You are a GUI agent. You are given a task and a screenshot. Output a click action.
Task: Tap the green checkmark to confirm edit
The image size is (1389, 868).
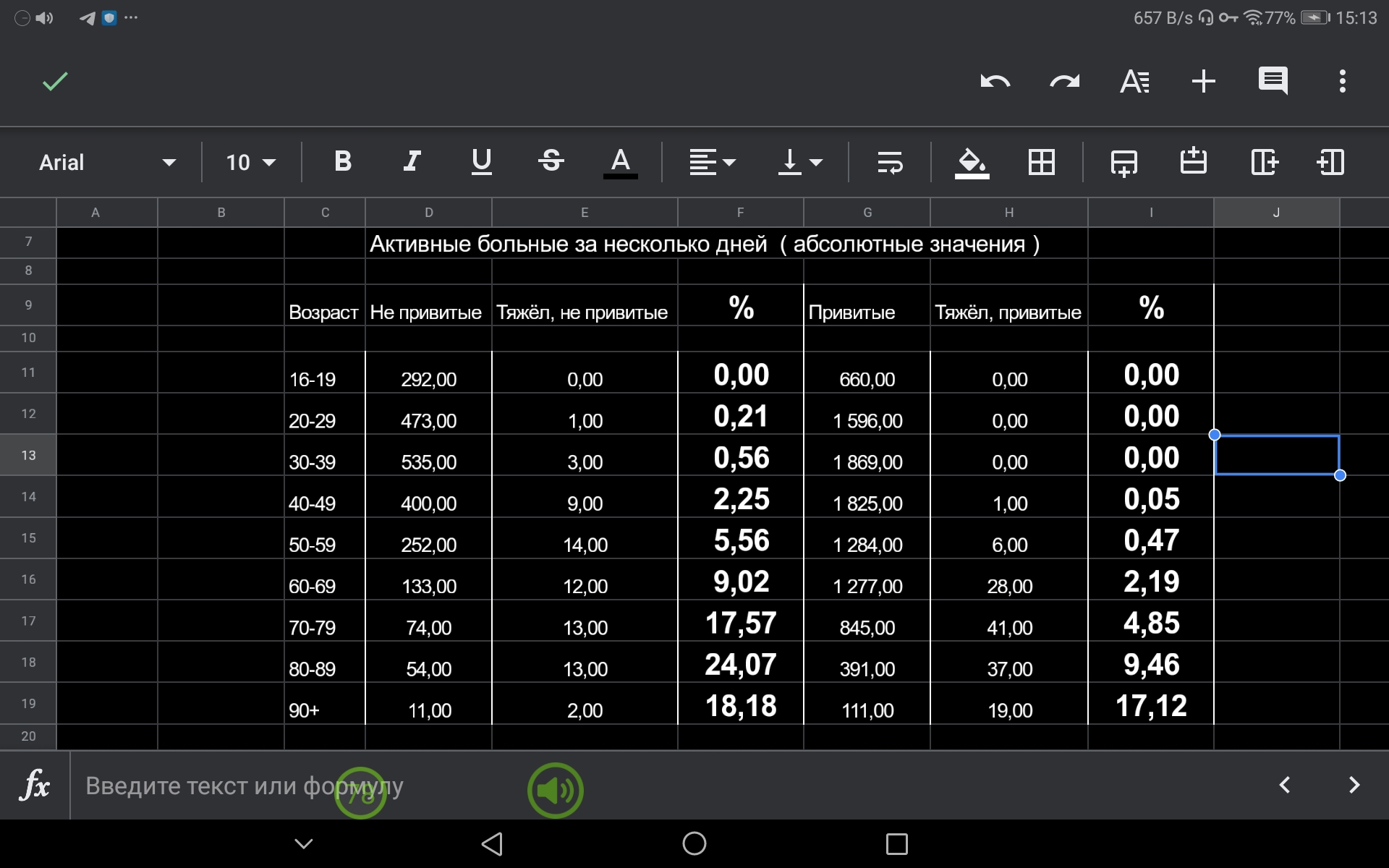55,81
